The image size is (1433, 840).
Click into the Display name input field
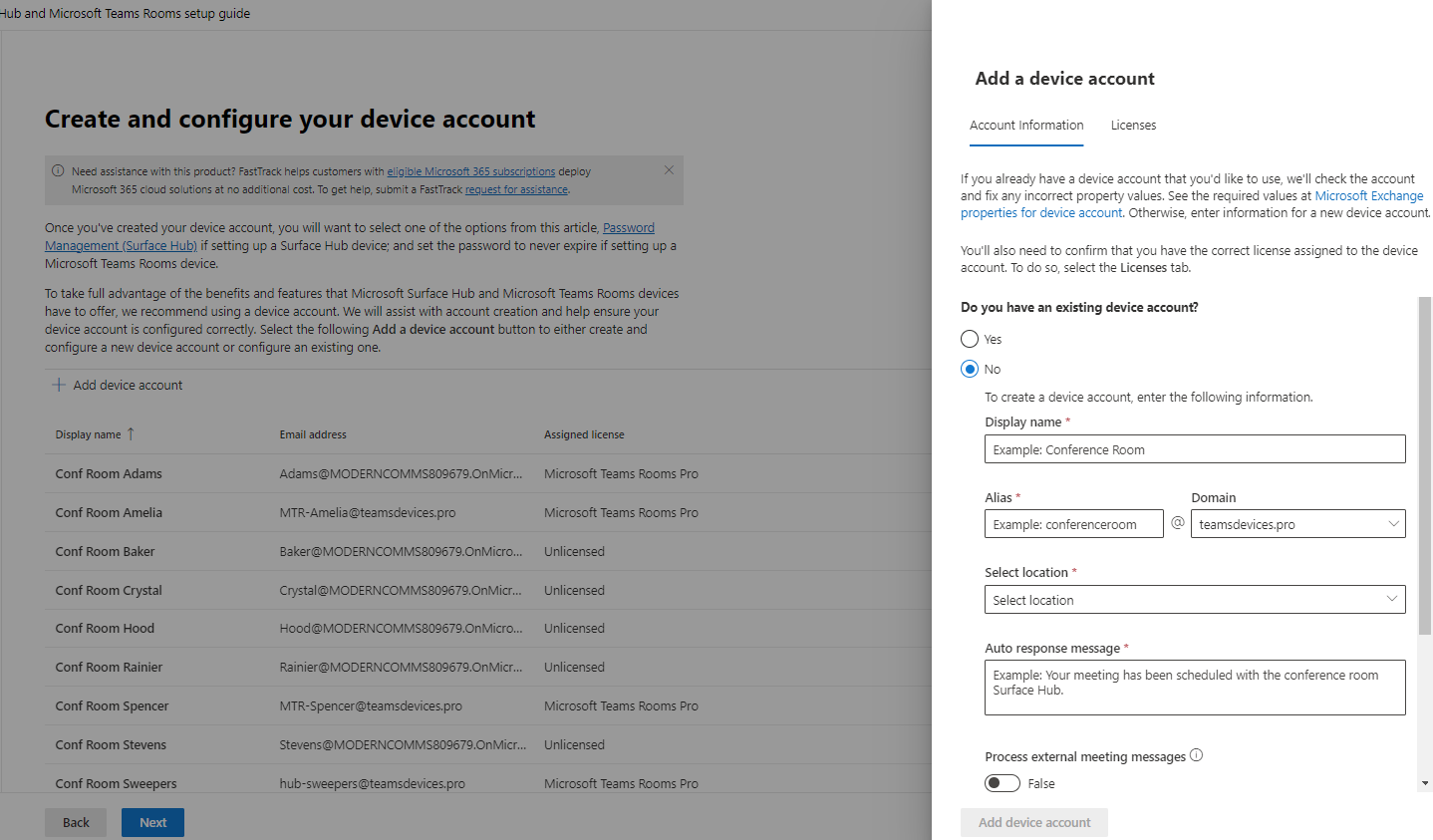[x=1195, y=449]
